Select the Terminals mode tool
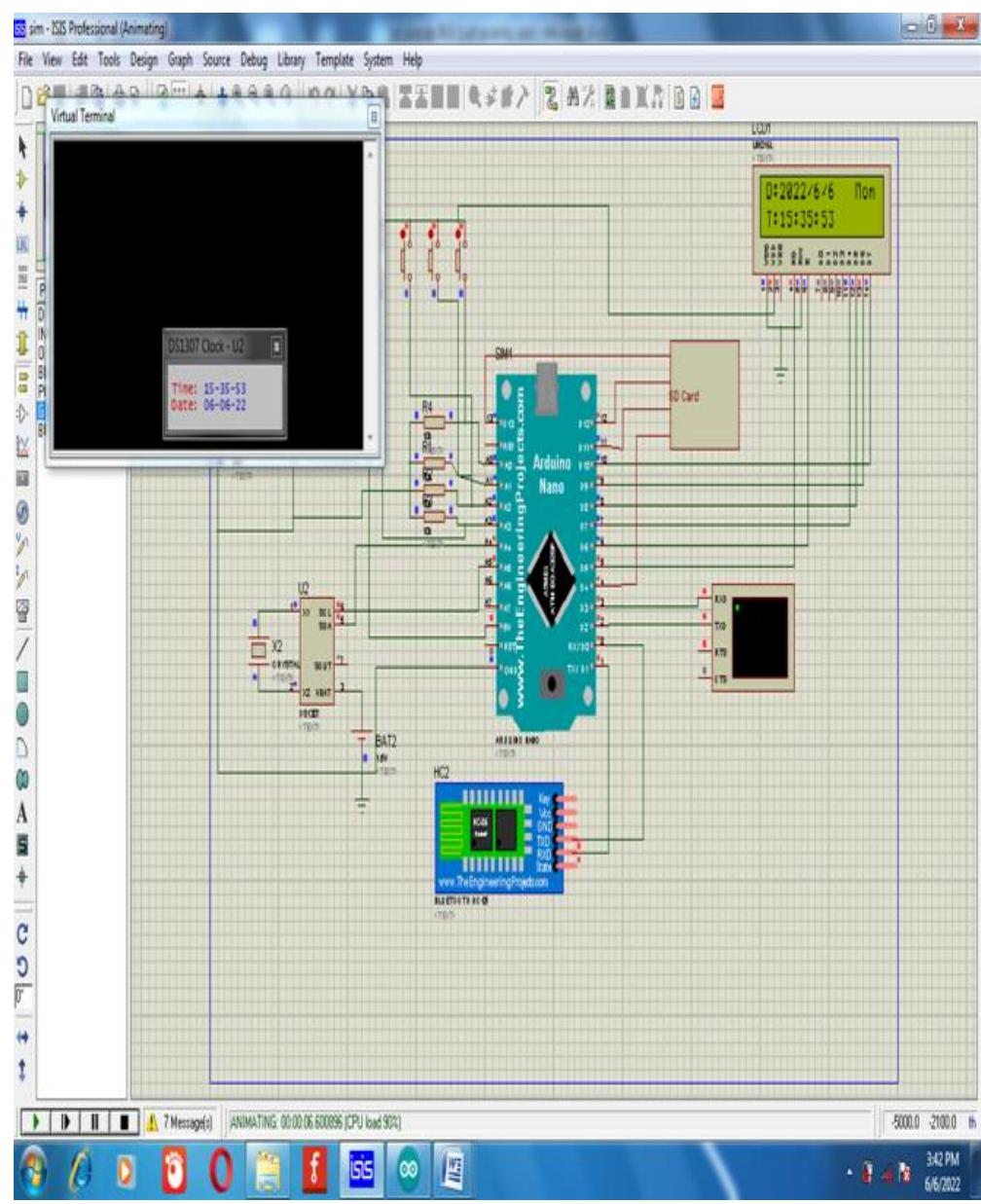 point(21,381)
